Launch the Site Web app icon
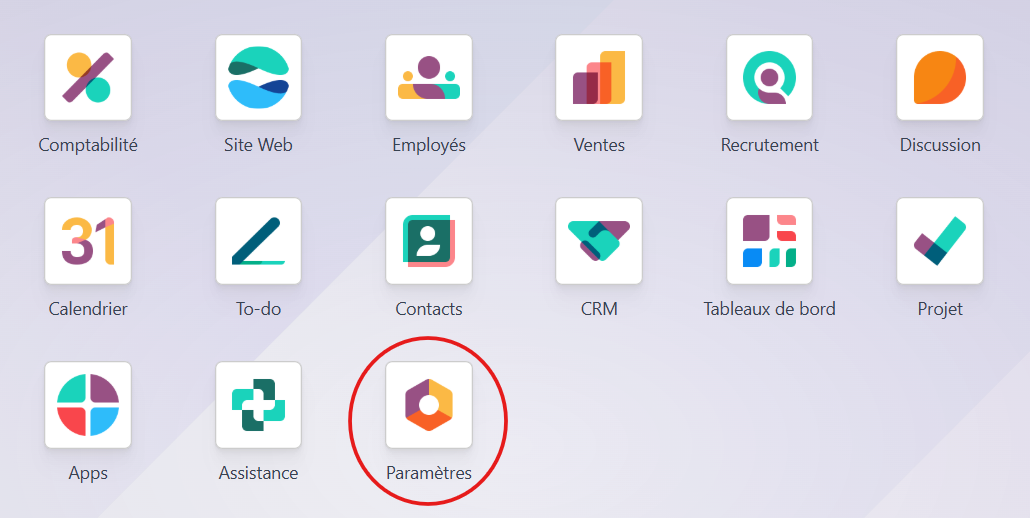This screenshot has height=518, width=1030. click(258, 77)
